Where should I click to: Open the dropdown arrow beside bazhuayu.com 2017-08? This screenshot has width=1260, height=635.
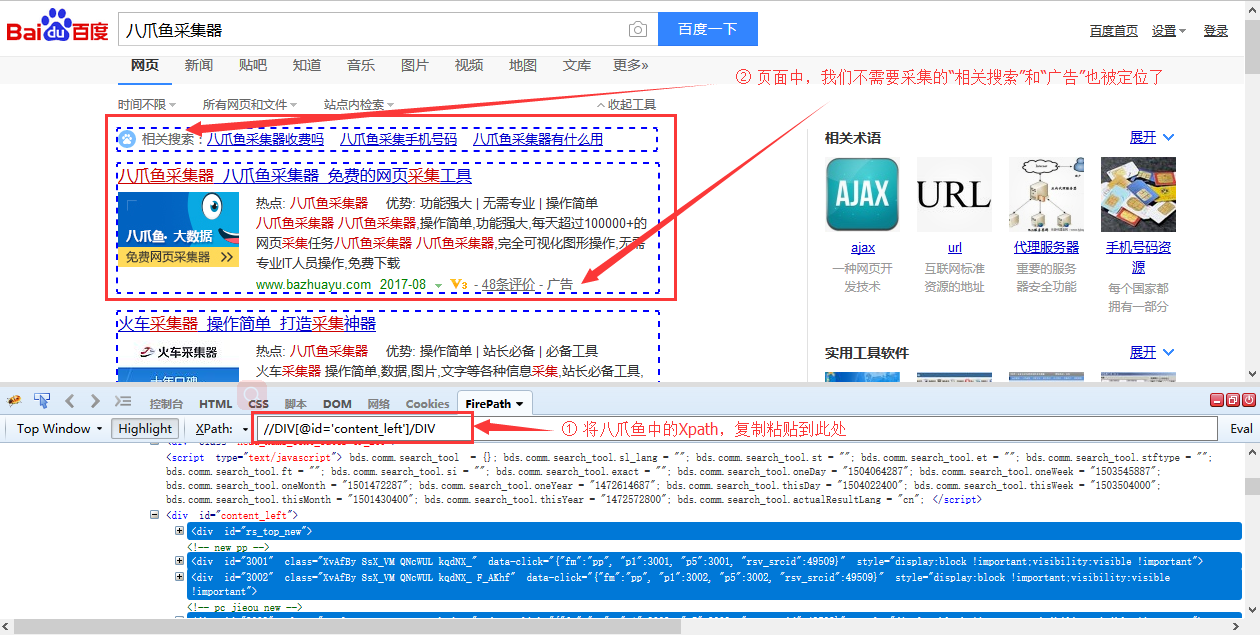[438, 286]
